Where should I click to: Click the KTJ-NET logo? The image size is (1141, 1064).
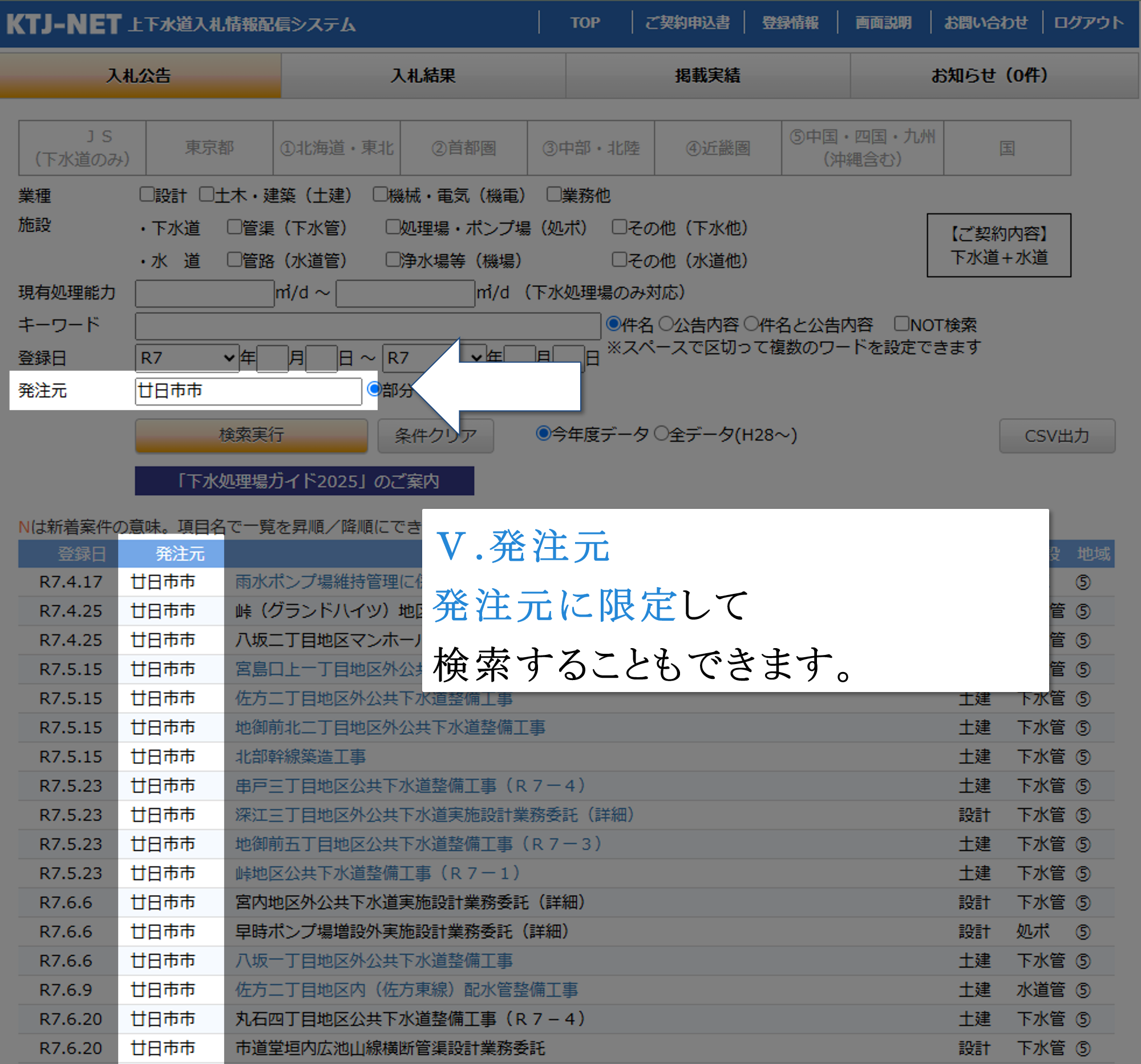63,23
